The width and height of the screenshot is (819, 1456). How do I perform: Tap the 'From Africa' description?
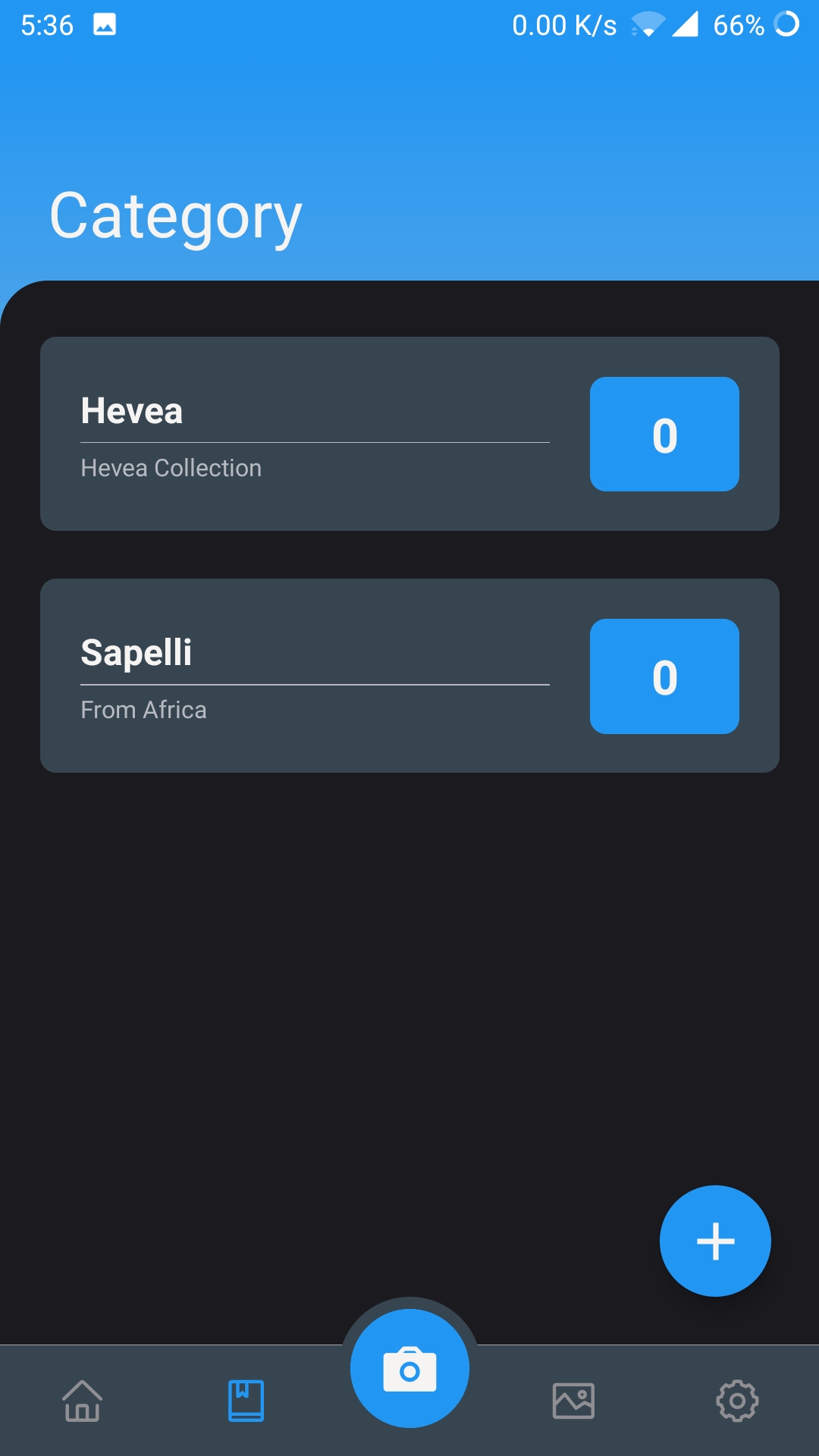pyautogui.click(x=144, y=710)
